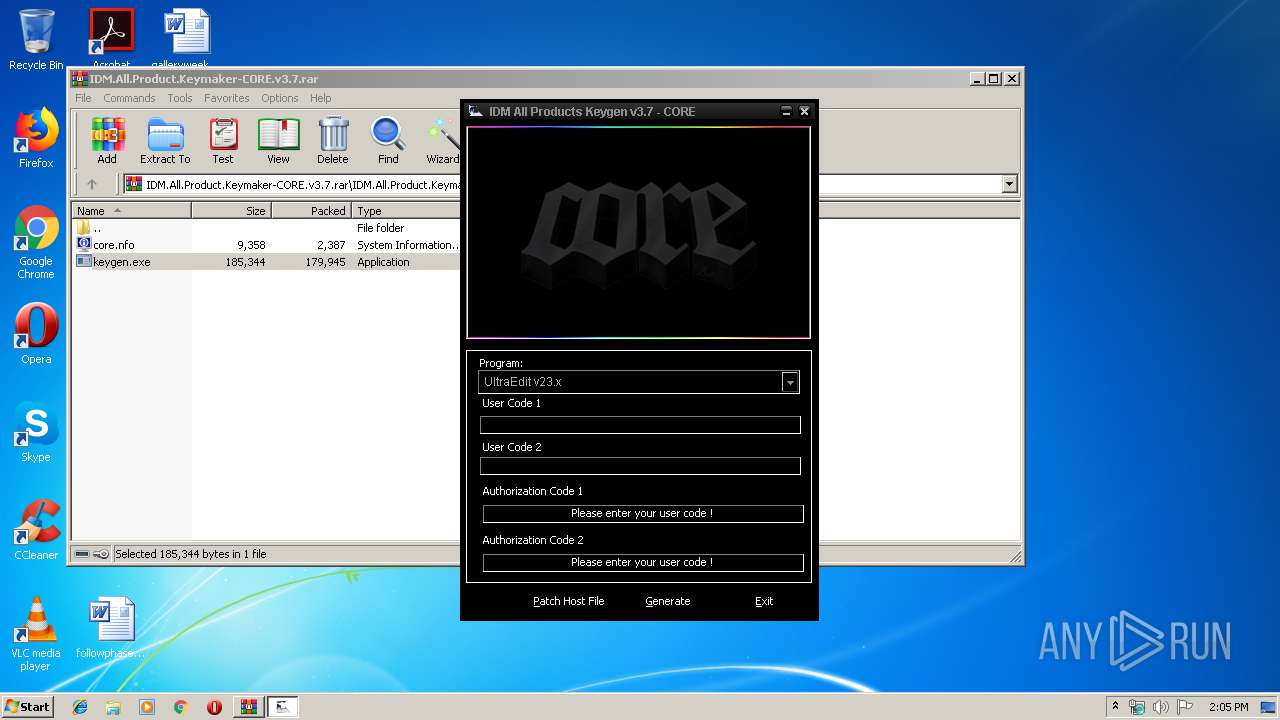The width and height of the screenshot is (1280, 720).
Task: Click the up one level arrow in WinRAR
Action: (x=92, y=184)
